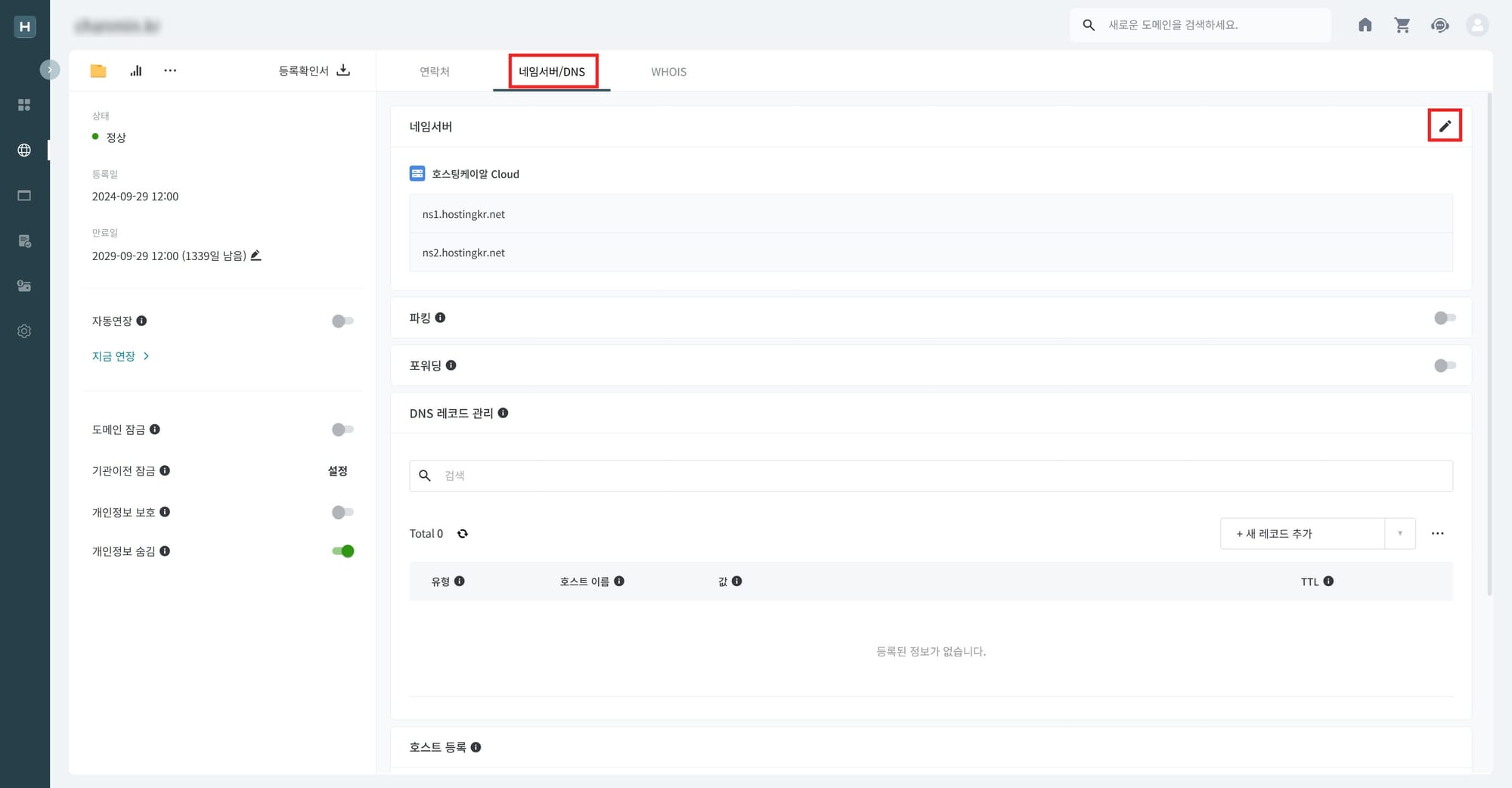The image size is (1512, 788).
Task: Click the customer support headset icon
Action: [x=1440, y=25]
